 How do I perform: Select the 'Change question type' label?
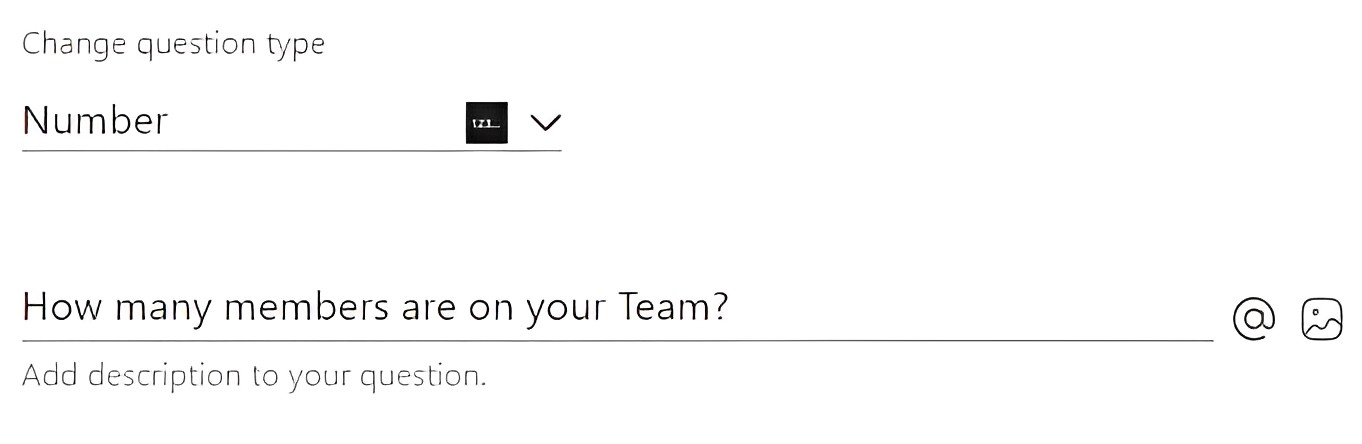pyautogui.click(x=173, y=46)
